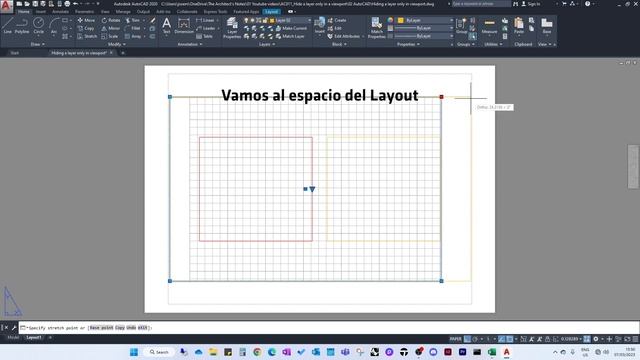This screenshot has height=360, width=640.
Task: Expand the Modify panel
Action: click(x=116, y=44)
